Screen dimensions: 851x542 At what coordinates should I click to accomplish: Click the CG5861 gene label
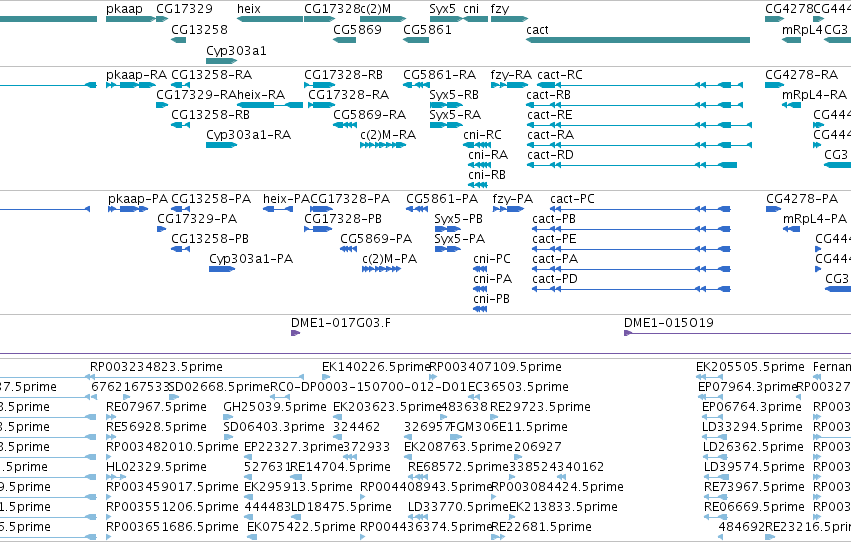click(427, 29)
